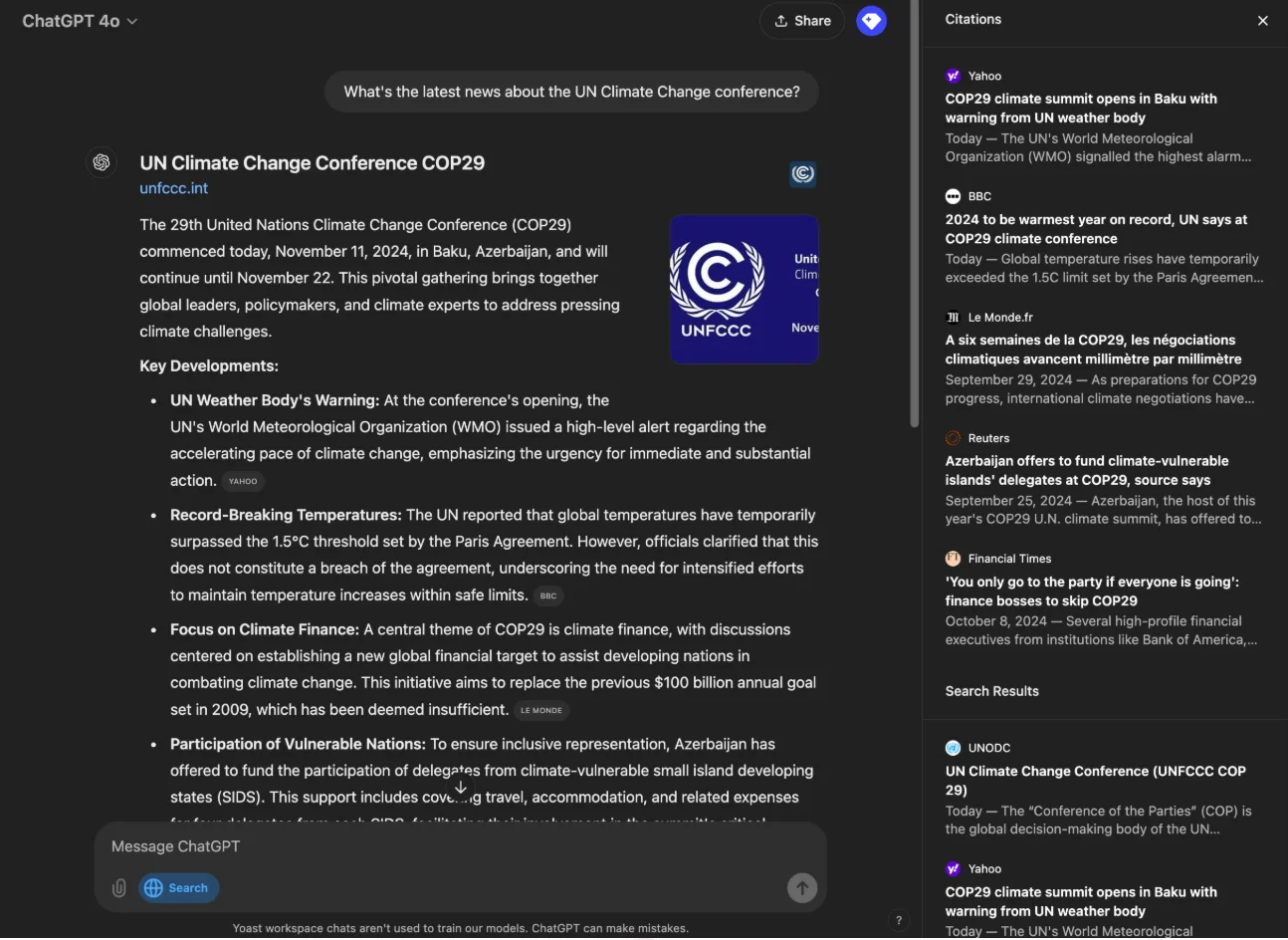Click the UNFCCC favicon beside the heading

coord(802,174)
